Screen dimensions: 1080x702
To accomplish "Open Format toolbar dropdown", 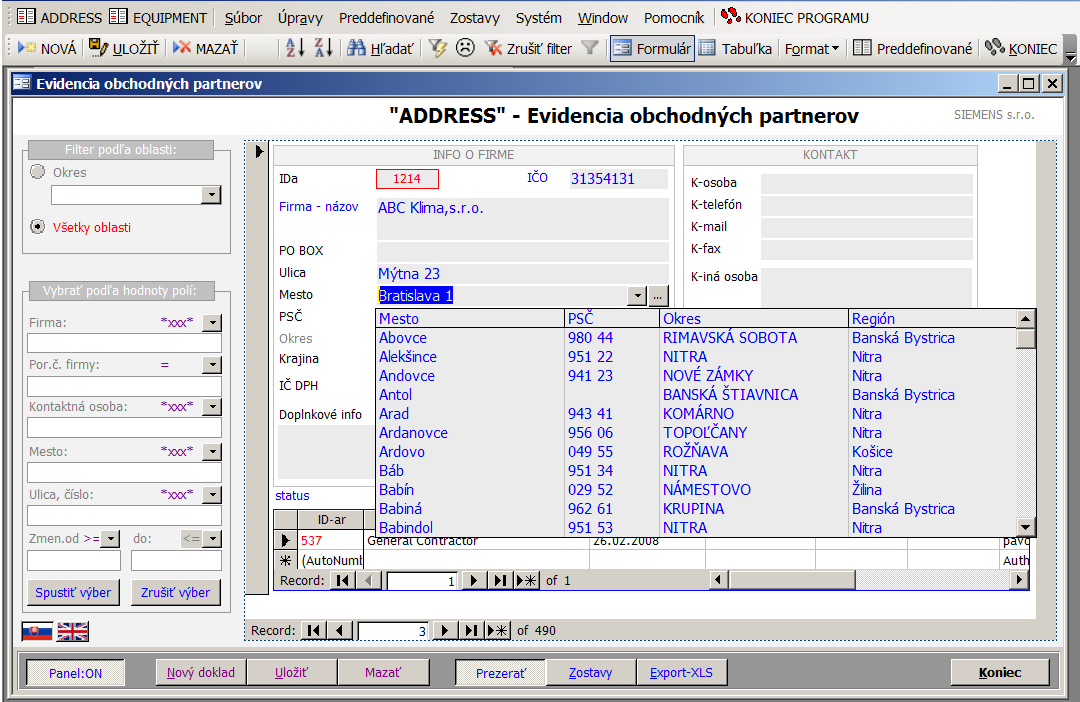I will click(811, 48).
